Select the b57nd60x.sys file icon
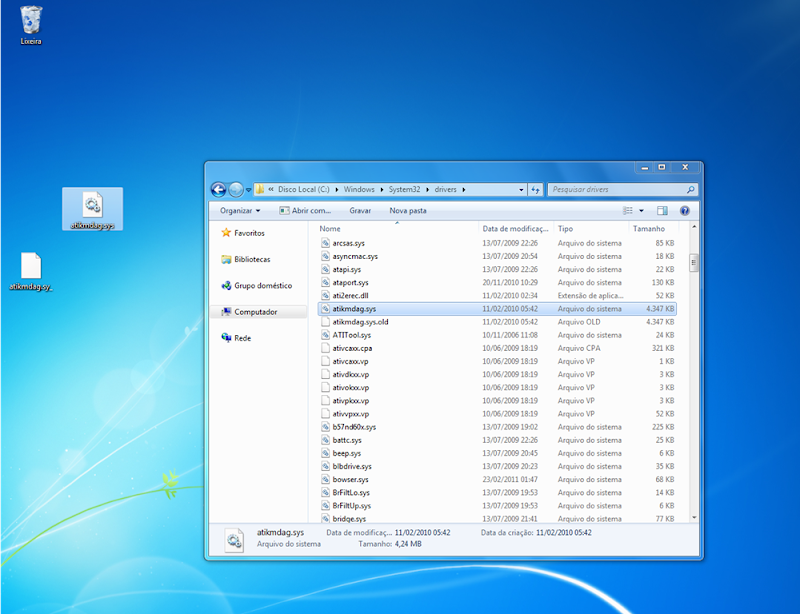The width and height of the screenshot is (800, 614). coord(325,427)
